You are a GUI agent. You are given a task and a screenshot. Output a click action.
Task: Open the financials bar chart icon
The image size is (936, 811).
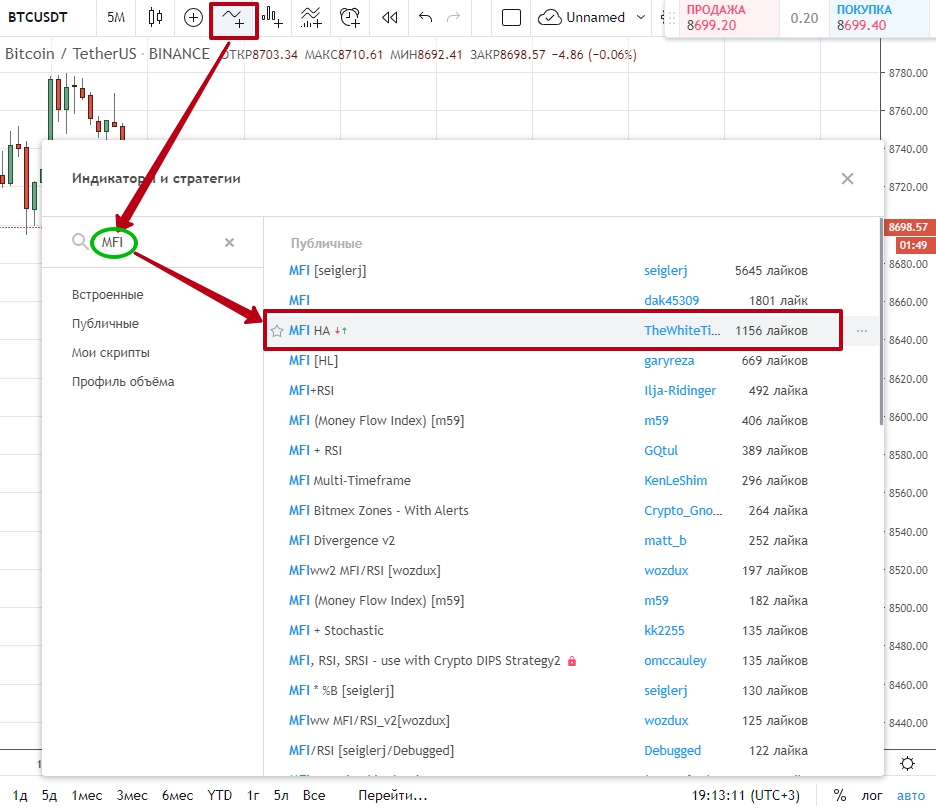pos(271,17)
